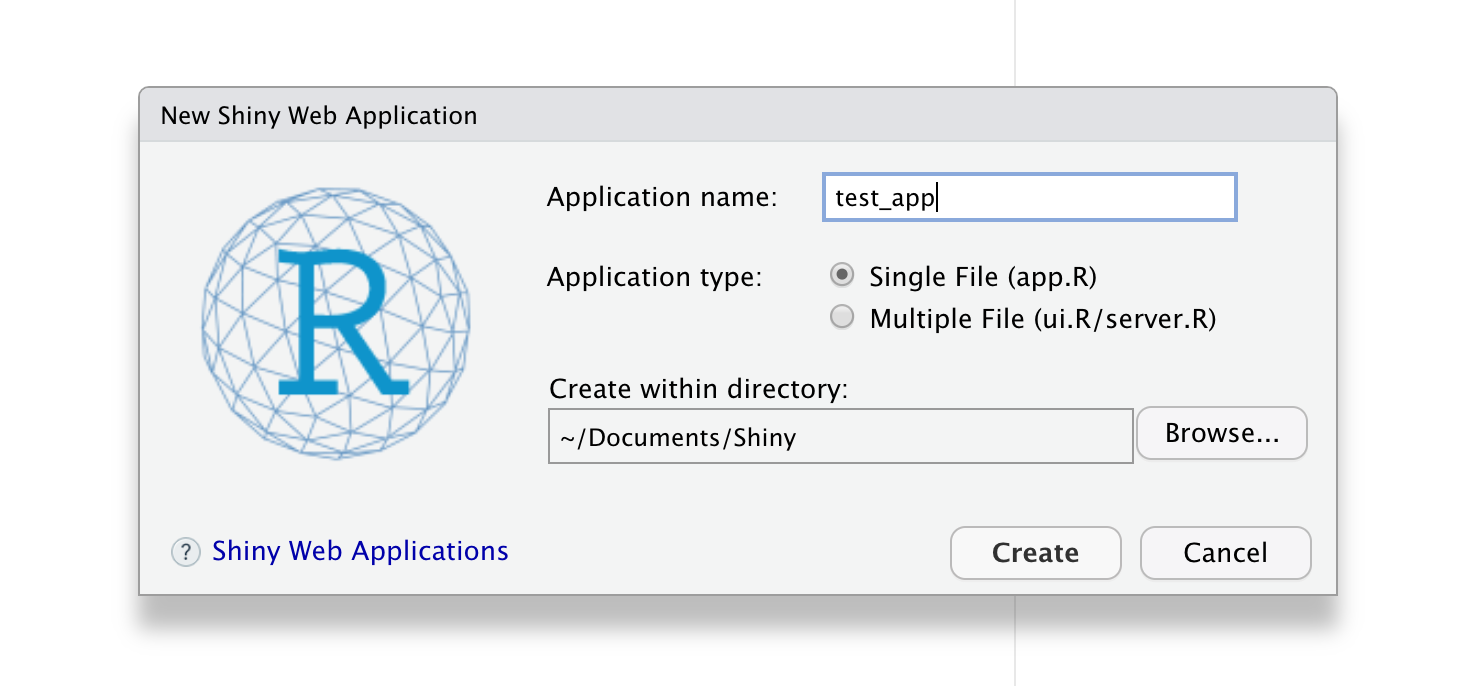Image resolution: width=1460 pixels, height=686 pixels.
Task: Dismiss the dialog with Cancel
Action: pyautogui.click(x=1225, y=553)
